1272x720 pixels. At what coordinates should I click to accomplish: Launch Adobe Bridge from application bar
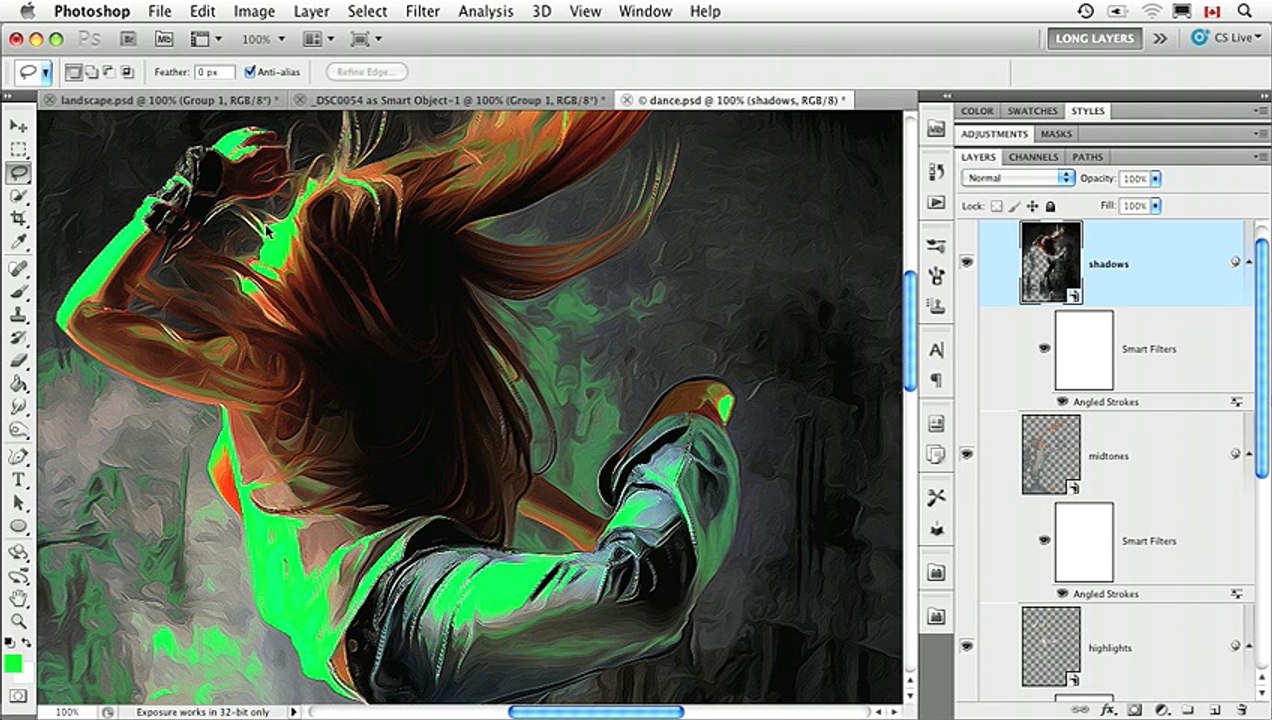128,39
